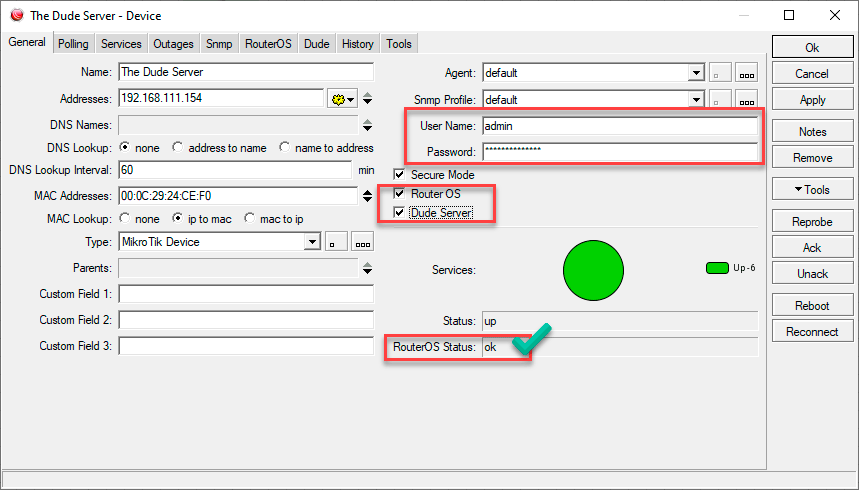Click the User Name field
The width and height of the screenshot is (859, 490).
tap(620, 126)
